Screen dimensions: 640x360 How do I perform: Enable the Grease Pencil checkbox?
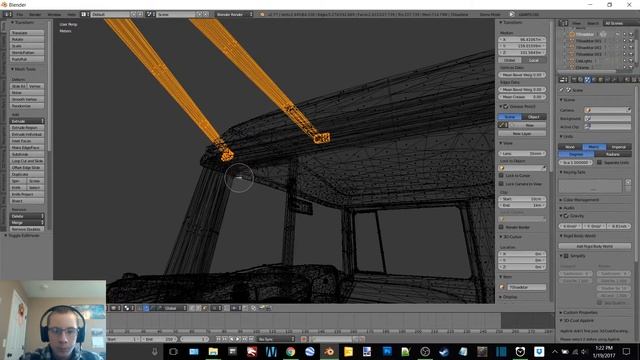pyautogui.click(x=506, y=107)
